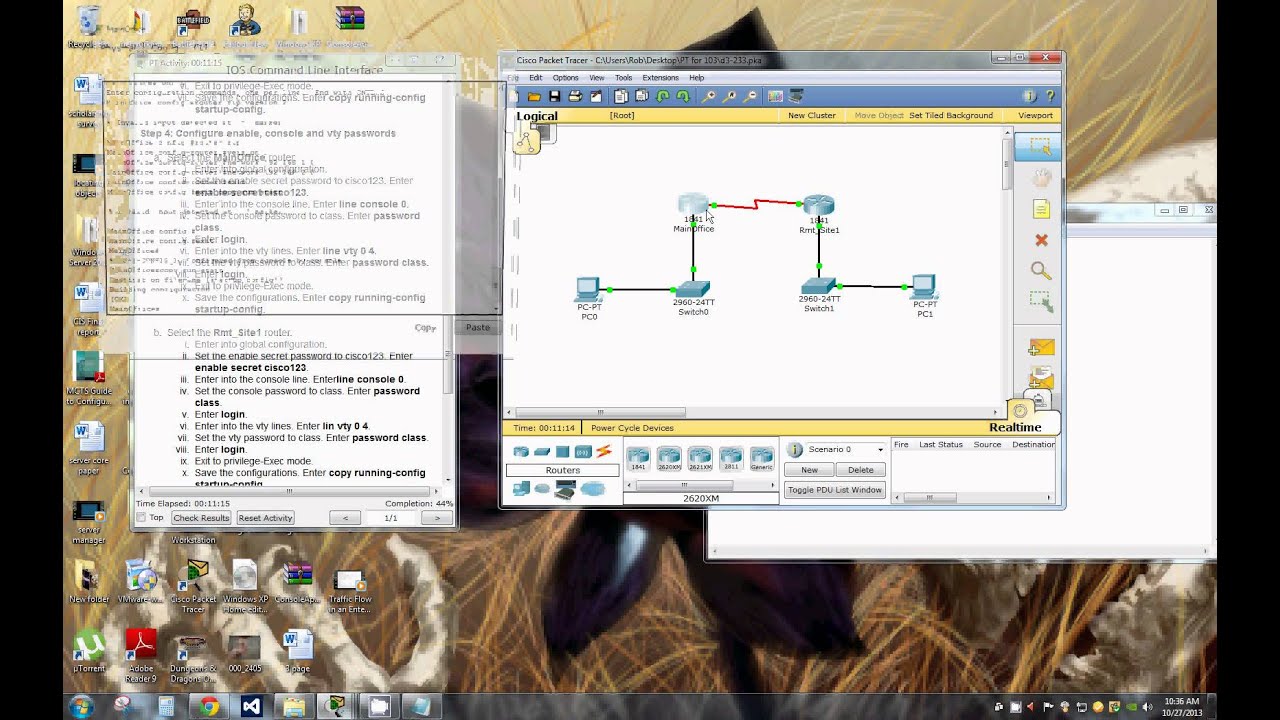Open the View menu
The image size is (1280, 720).
[597, 78]
